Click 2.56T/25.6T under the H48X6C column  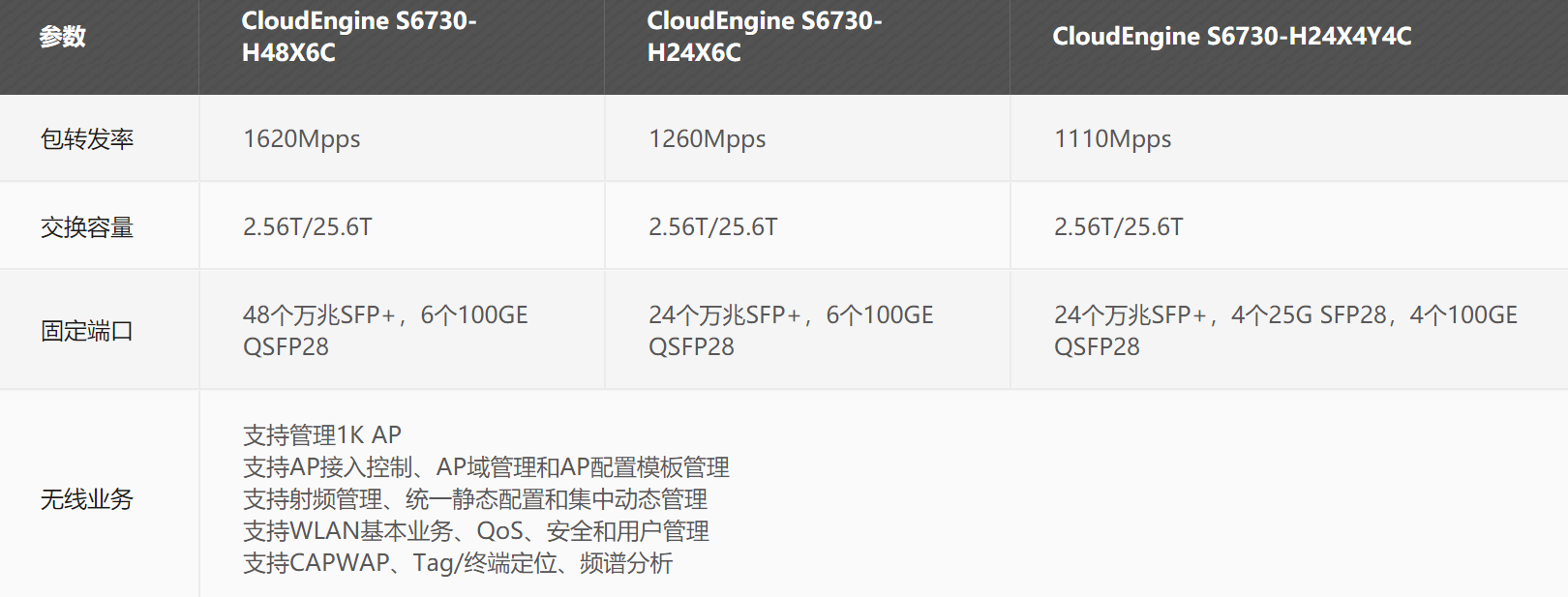307,227
